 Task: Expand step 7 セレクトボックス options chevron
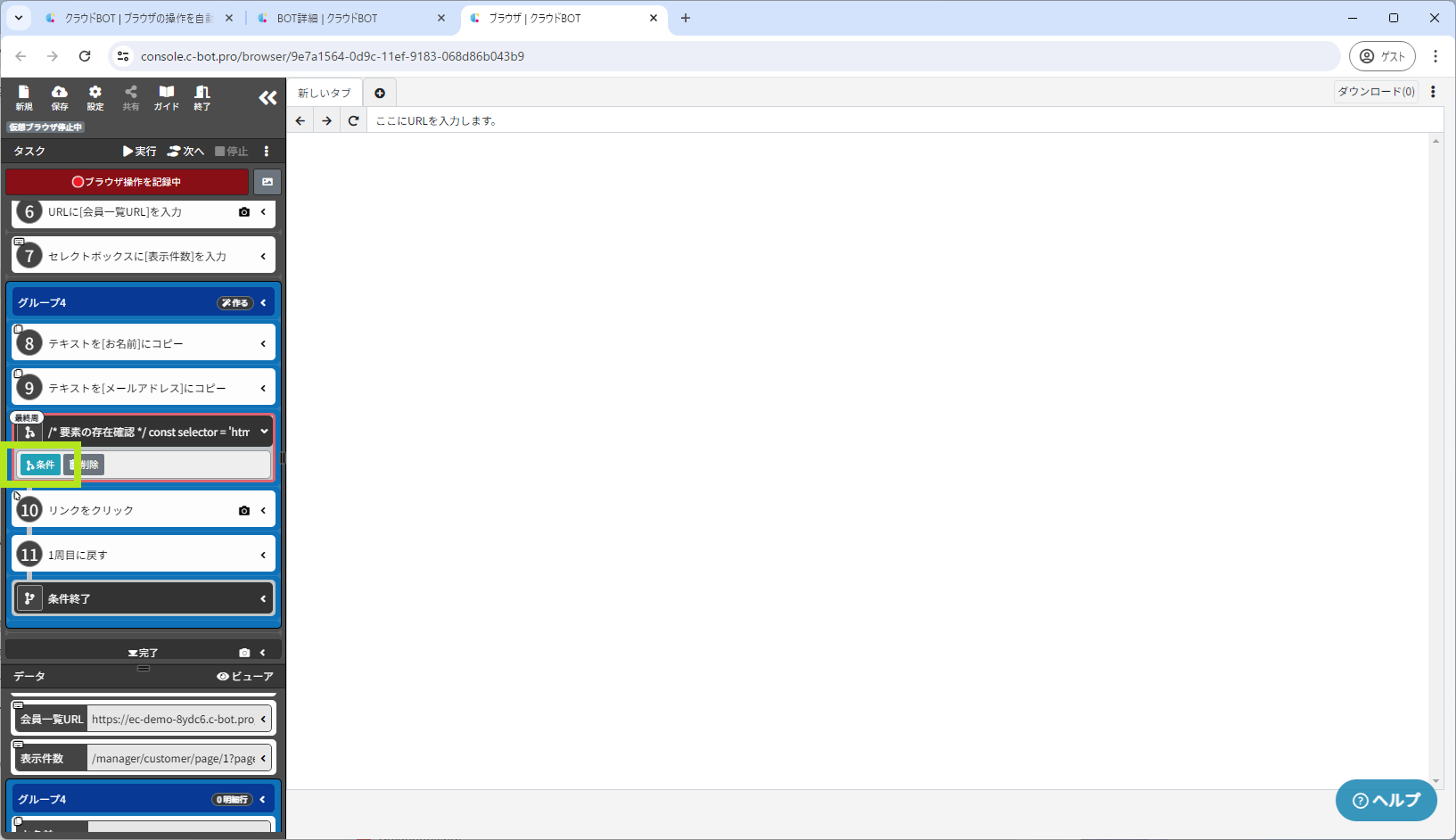[x=263, y=257]
